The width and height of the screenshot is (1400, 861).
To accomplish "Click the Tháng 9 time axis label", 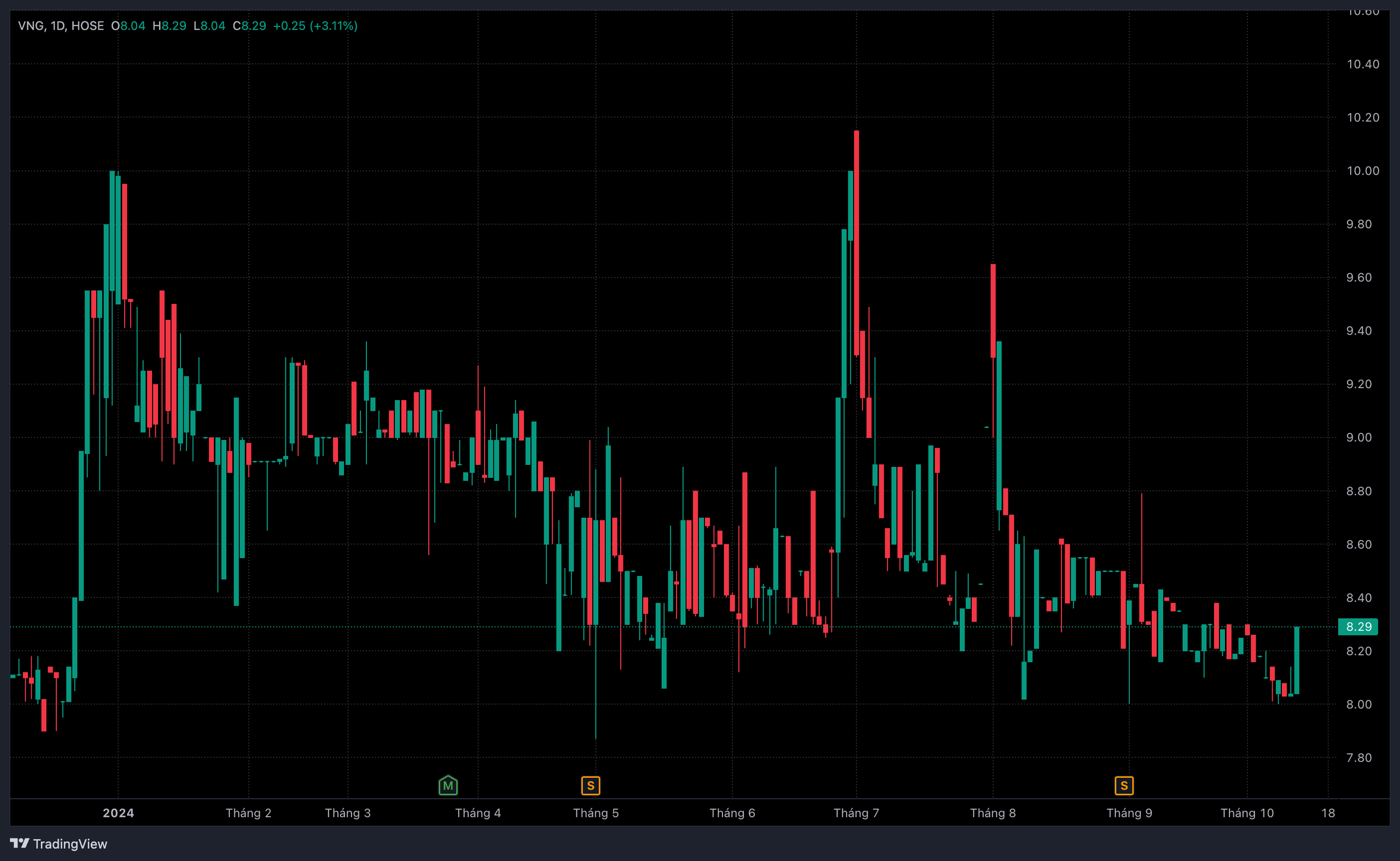I will coord(1129,812).
